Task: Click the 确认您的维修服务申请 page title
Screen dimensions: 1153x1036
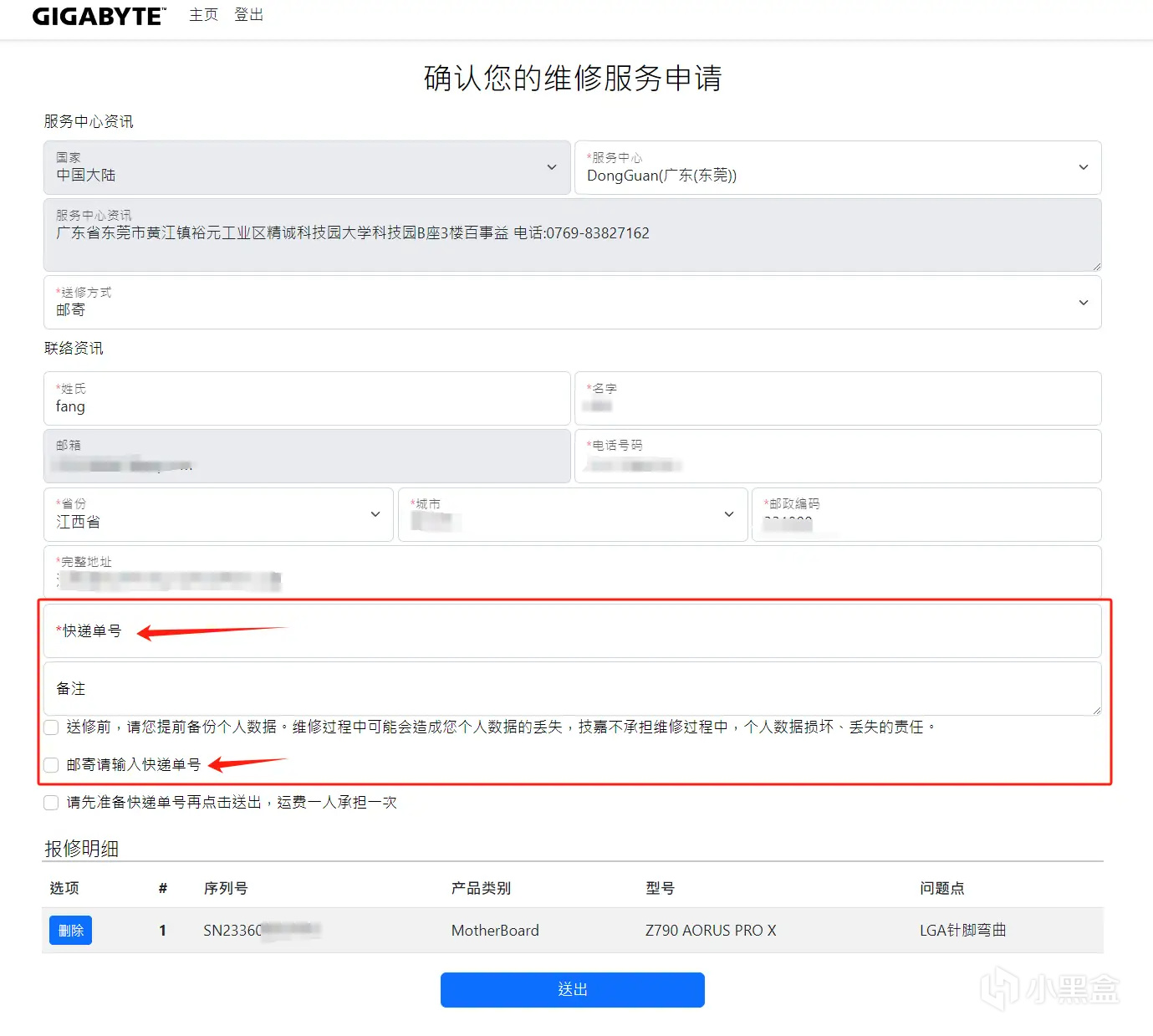Action: tap(573, 78)
